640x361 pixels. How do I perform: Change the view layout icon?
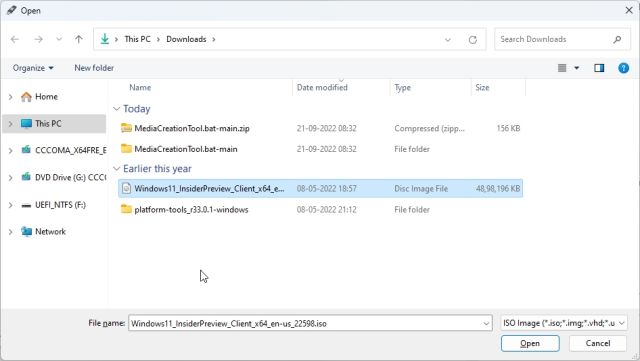click(562, 68)
